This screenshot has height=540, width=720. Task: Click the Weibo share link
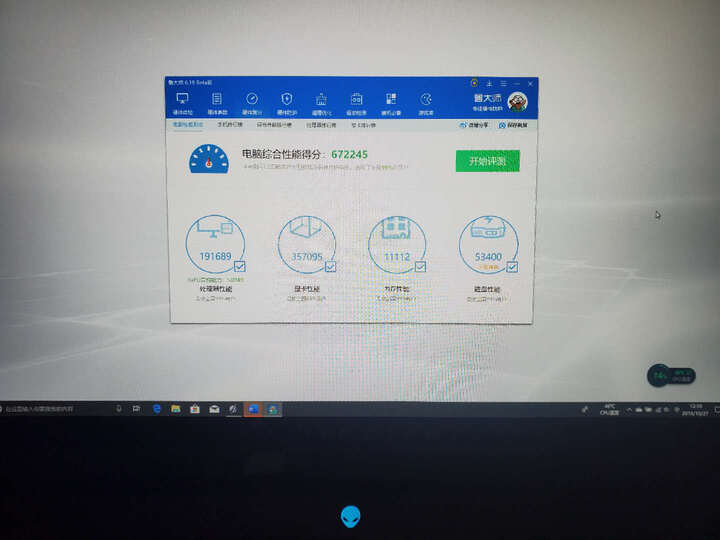474,125
